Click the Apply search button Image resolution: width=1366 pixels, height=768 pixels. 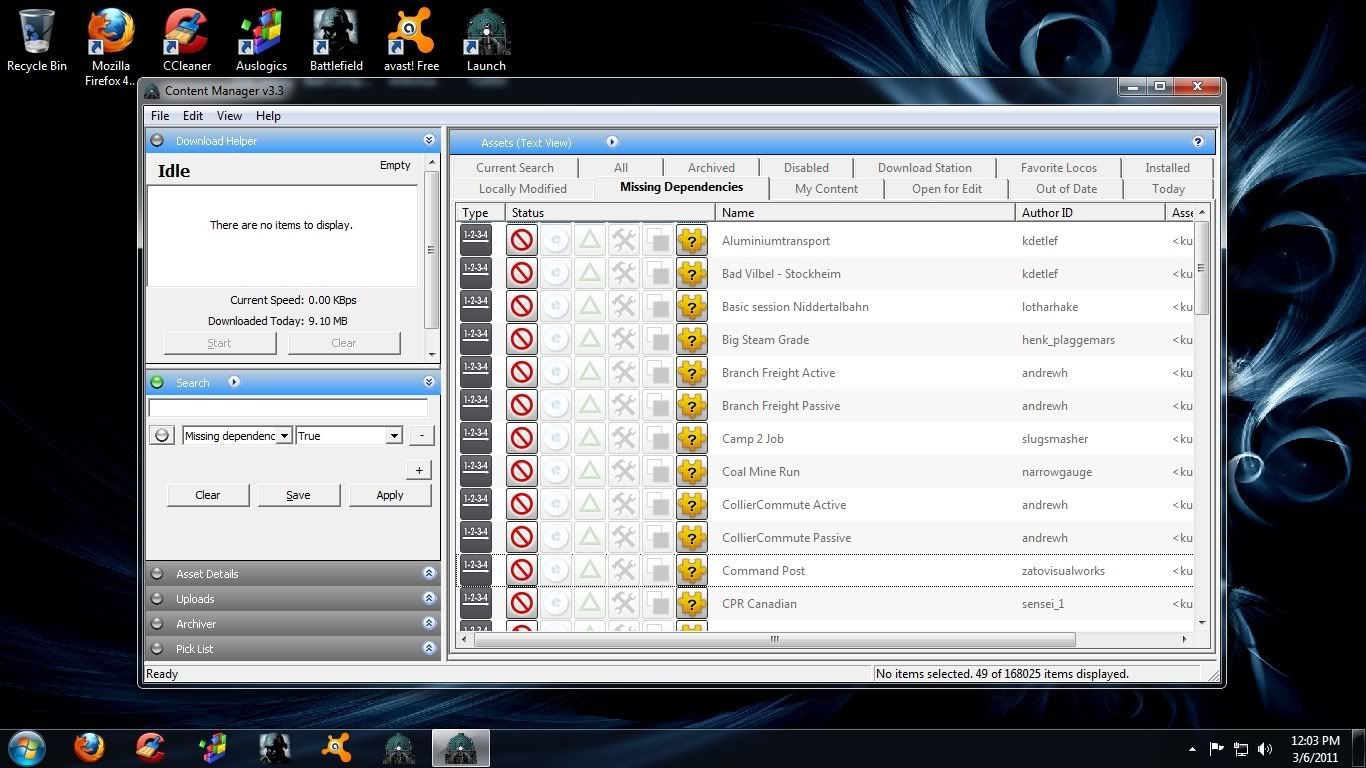(x=390, y=495)
